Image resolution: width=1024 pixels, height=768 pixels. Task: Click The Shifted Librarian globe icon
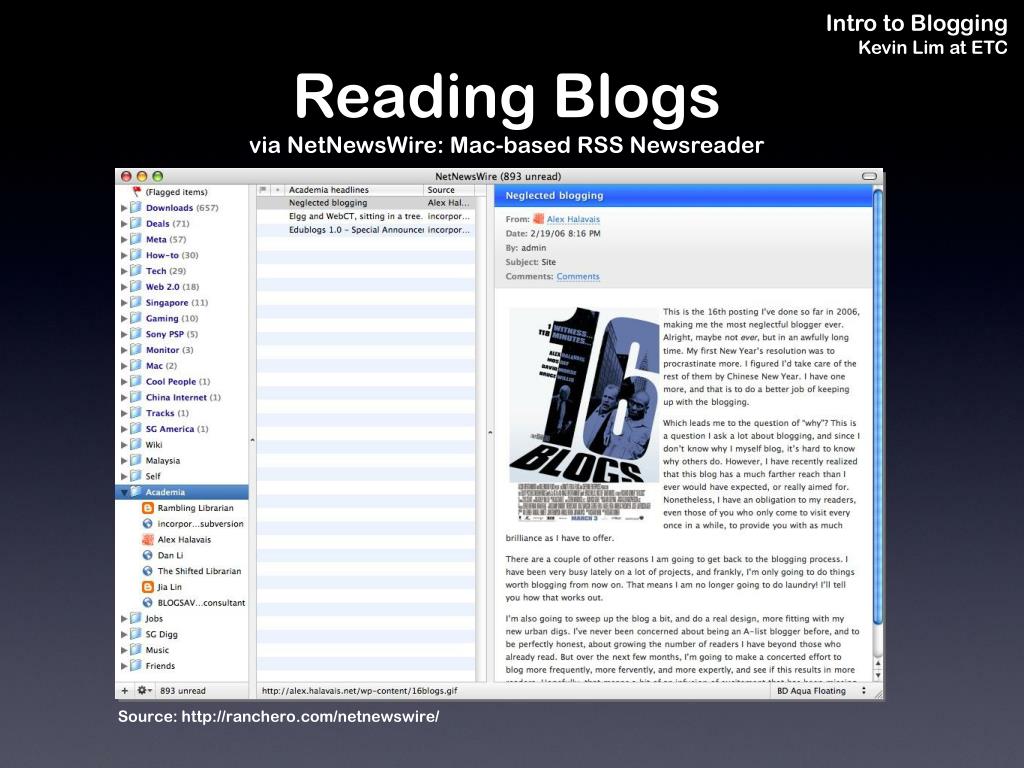coord(148,571)
